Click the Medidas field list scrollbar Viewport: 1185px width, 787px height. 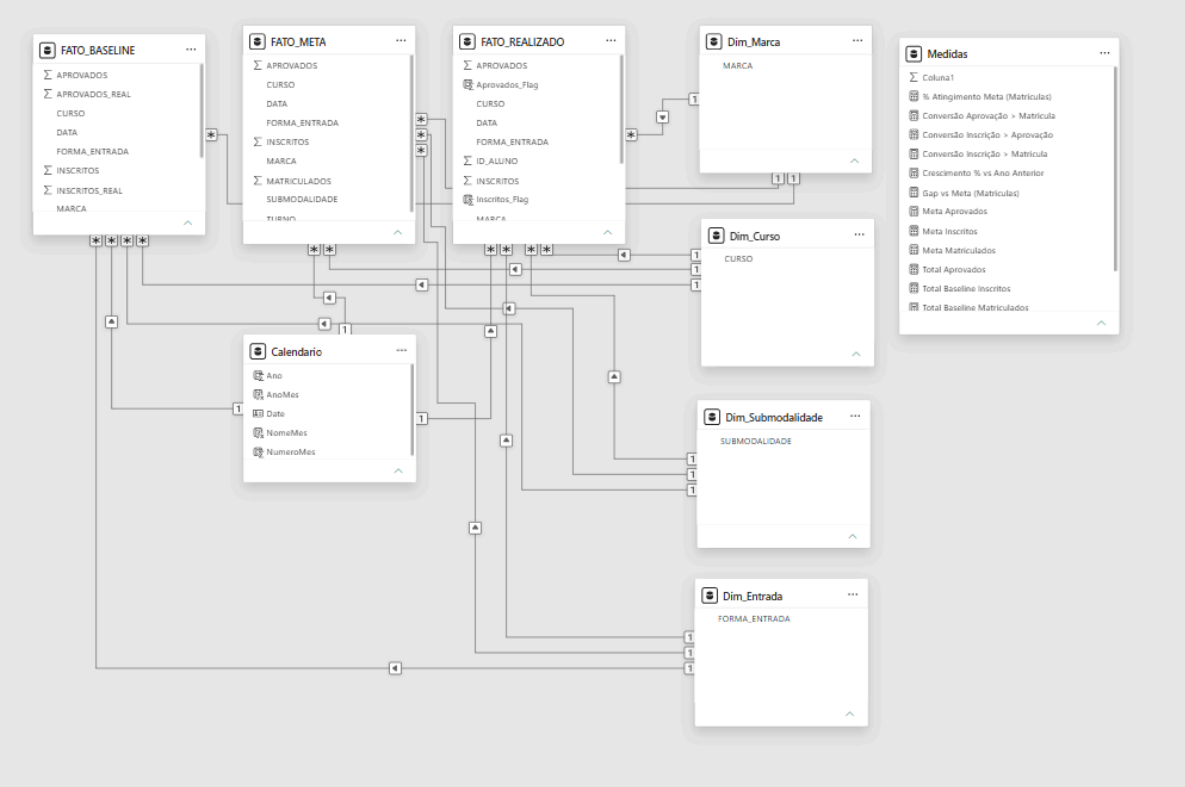[x=1115, y=169]
